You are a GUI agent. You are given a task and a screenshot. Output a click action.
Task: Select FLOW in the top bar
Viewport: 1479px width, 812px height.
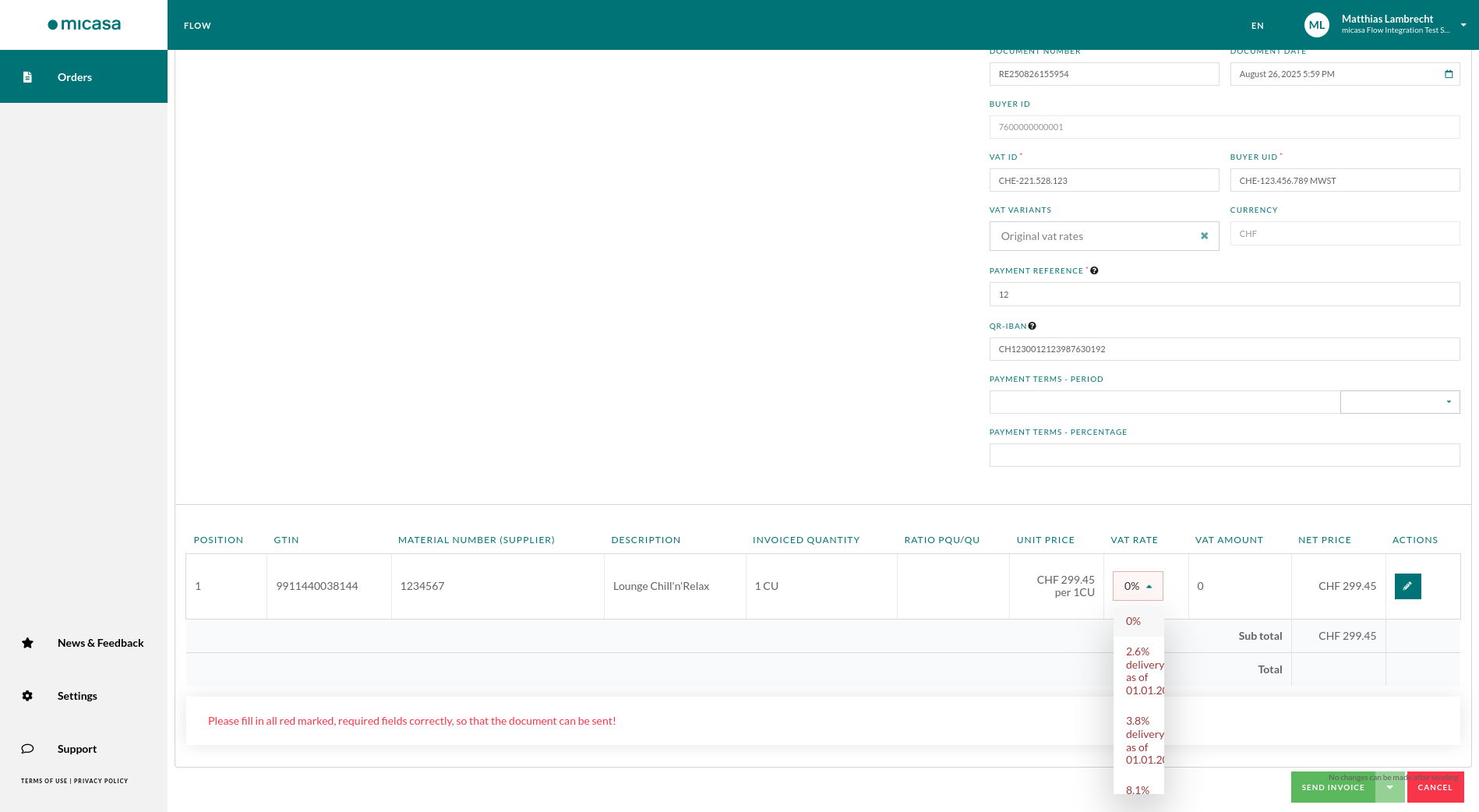pyautogui.click(x=197, y=26)
